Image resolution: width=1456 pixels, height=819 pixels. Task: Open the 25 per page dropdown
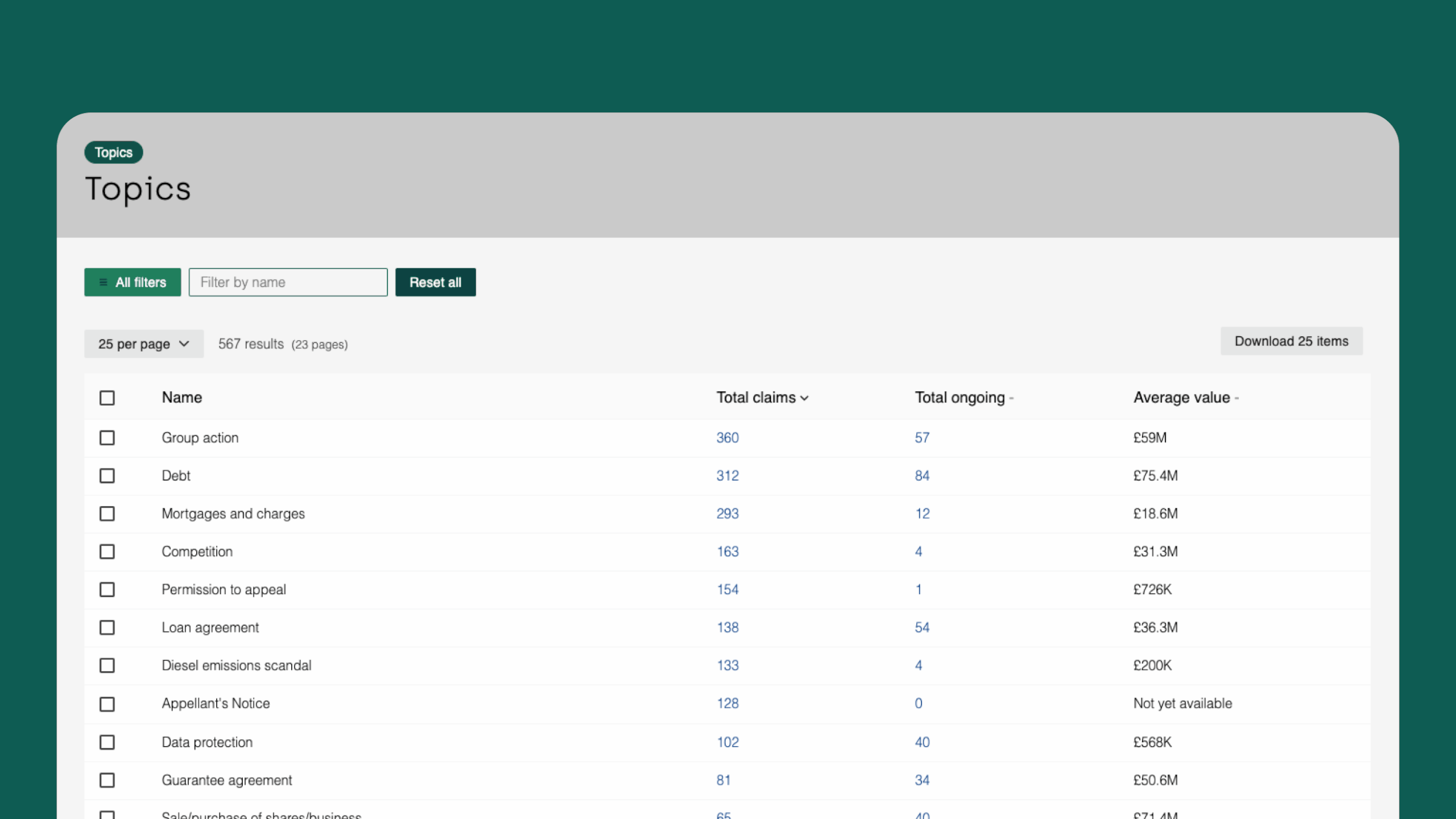tap(144, 344)
